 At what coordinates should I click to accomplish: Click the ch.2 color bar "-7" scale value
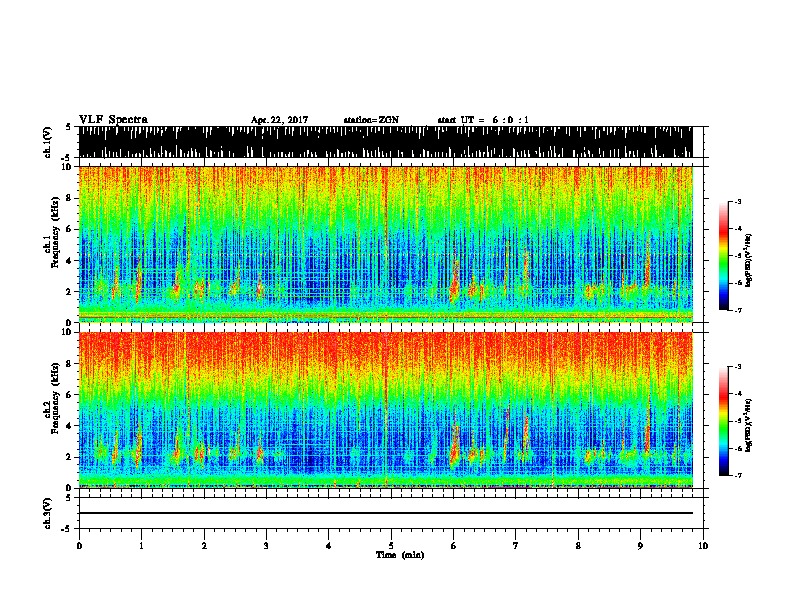tap(738, 475)
